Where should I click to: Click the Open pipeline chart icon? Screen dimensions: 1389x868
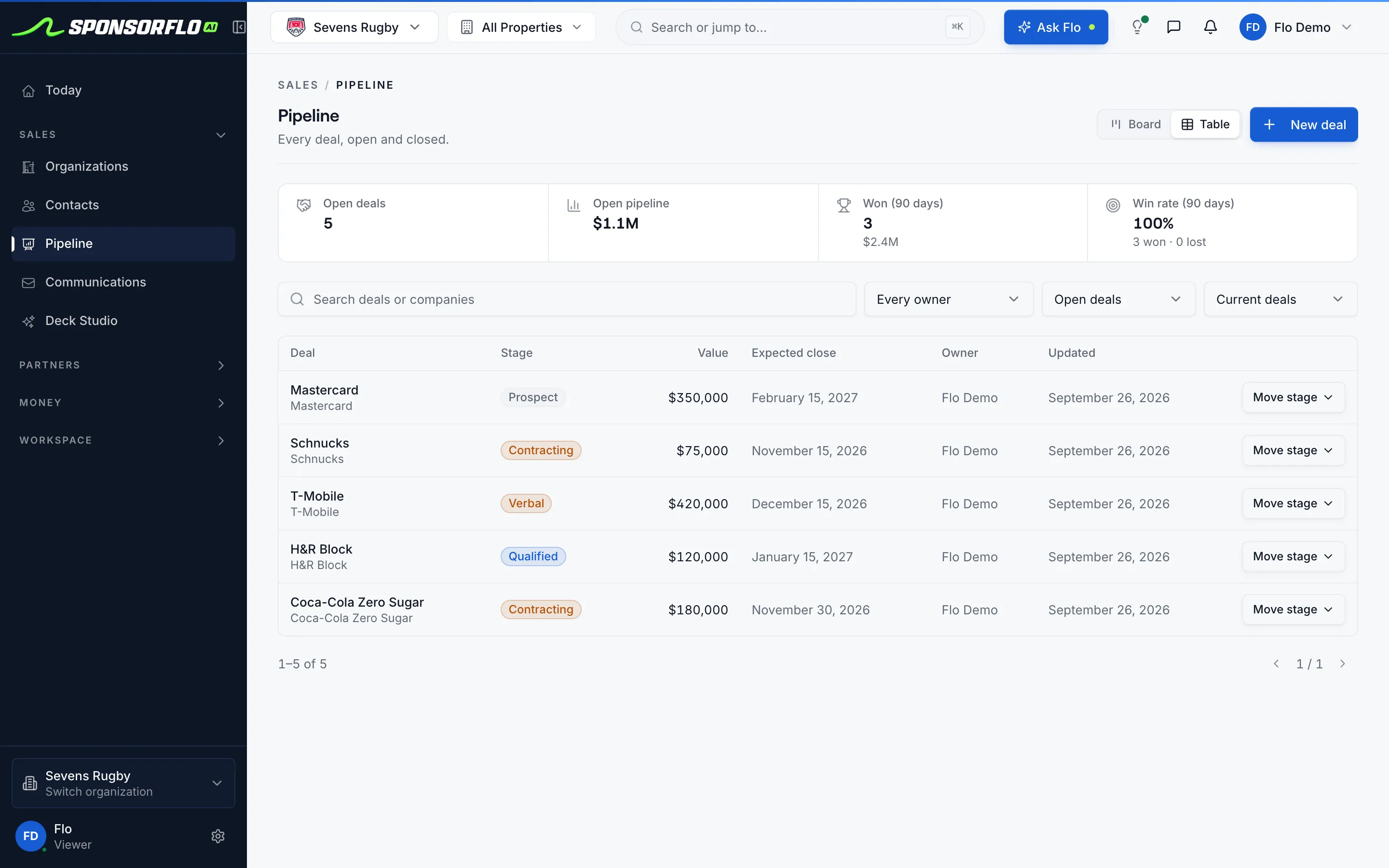573,205
